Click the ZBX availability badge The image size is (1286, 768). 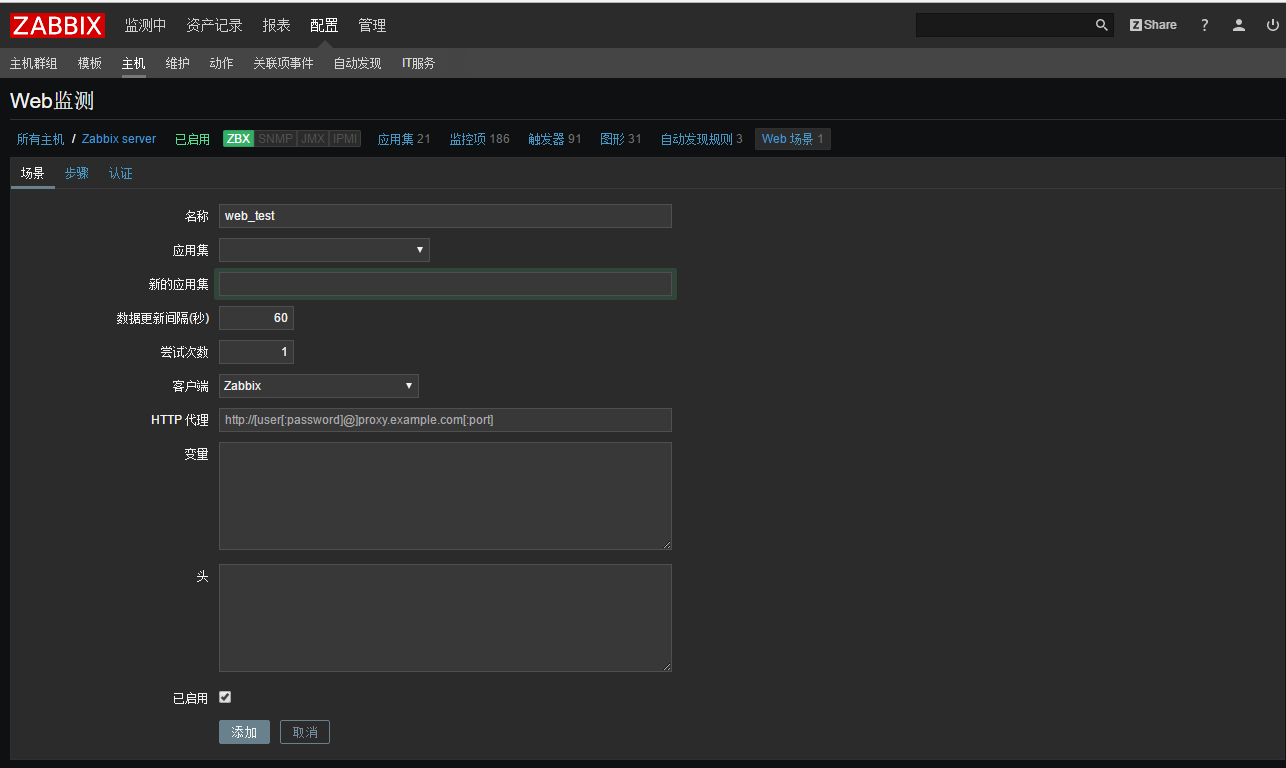coord(239,139)
